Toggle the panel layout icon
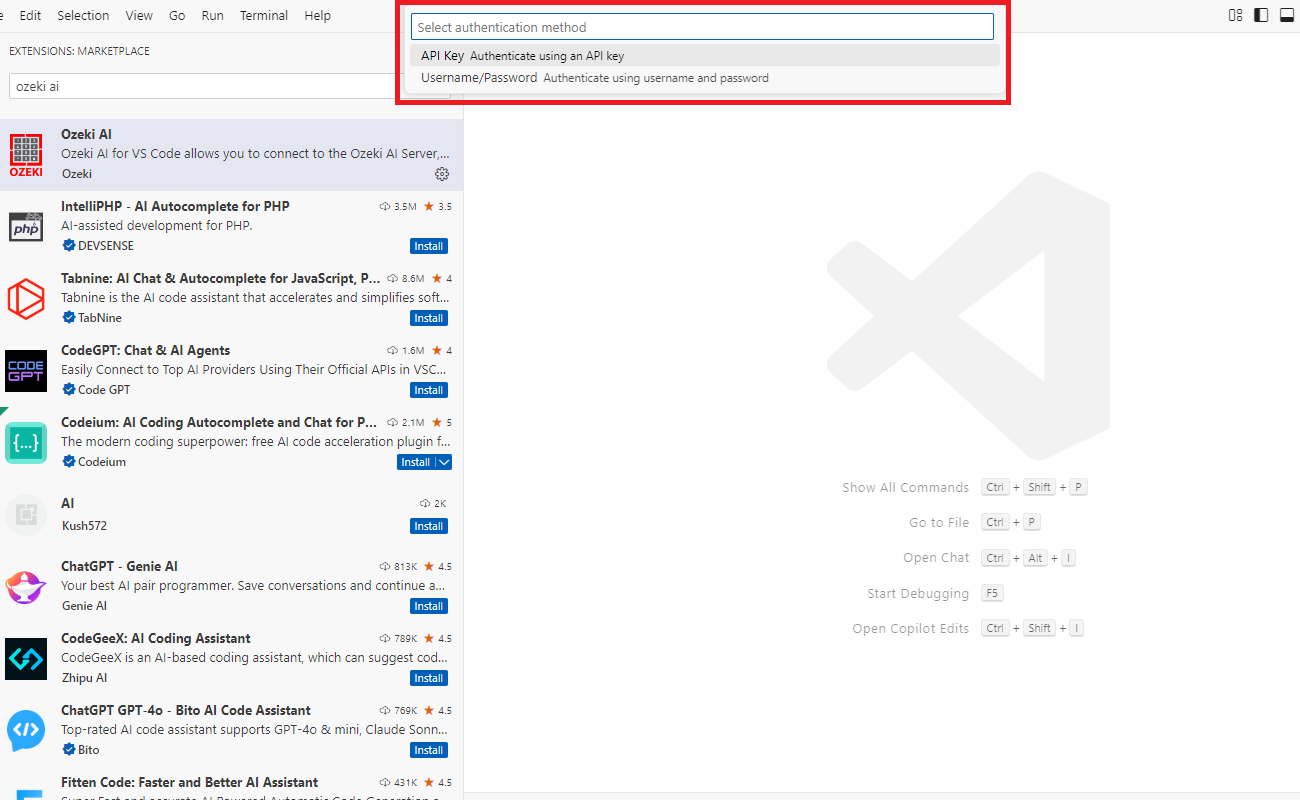Viewport: 1300px width, 800px height. click(1287, 15)
